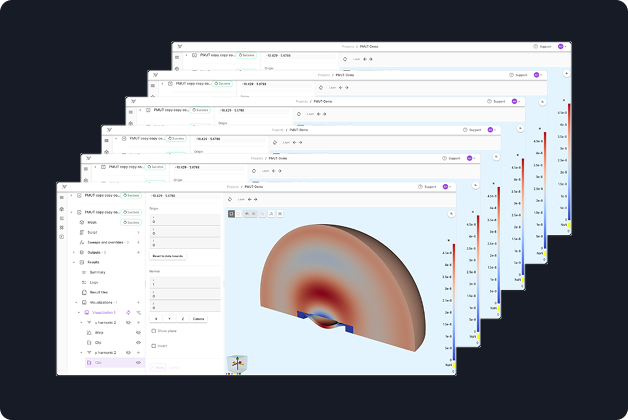Add a filter to p harmonic 2
This screenshot has height=420, width=628.
coord(139,352)
